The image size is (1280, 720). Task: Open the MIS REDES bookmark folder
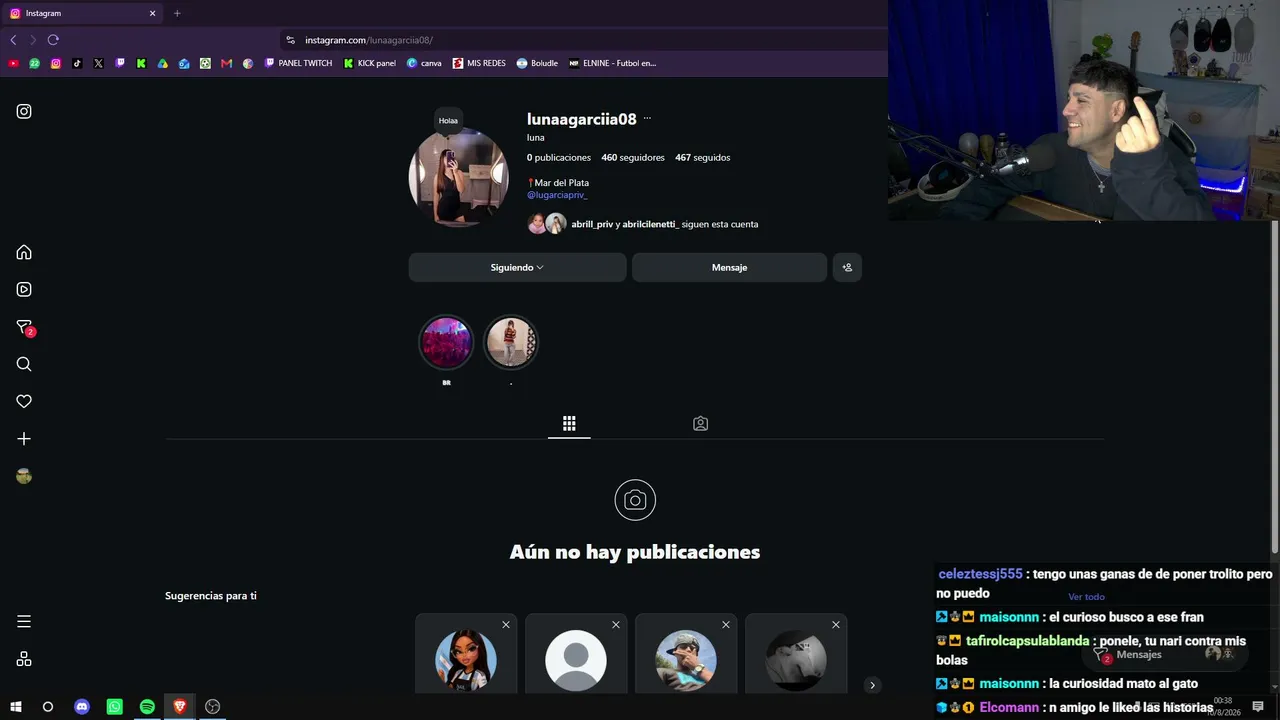(478, 63)
